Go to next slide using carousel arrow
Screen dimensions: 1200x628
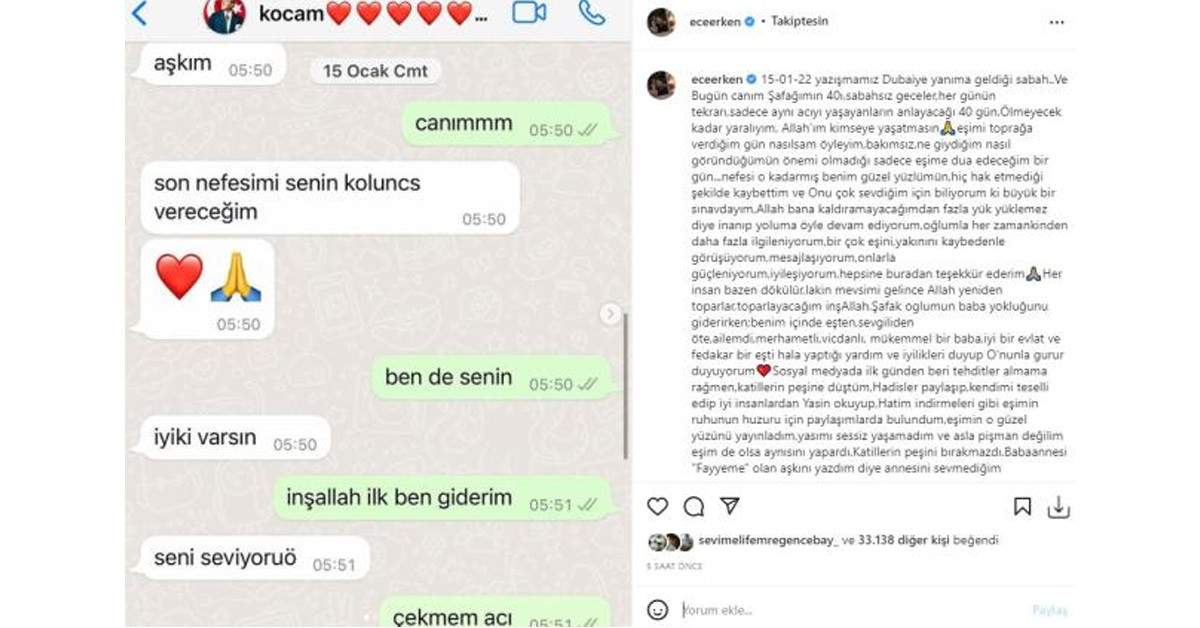point(610,314)
